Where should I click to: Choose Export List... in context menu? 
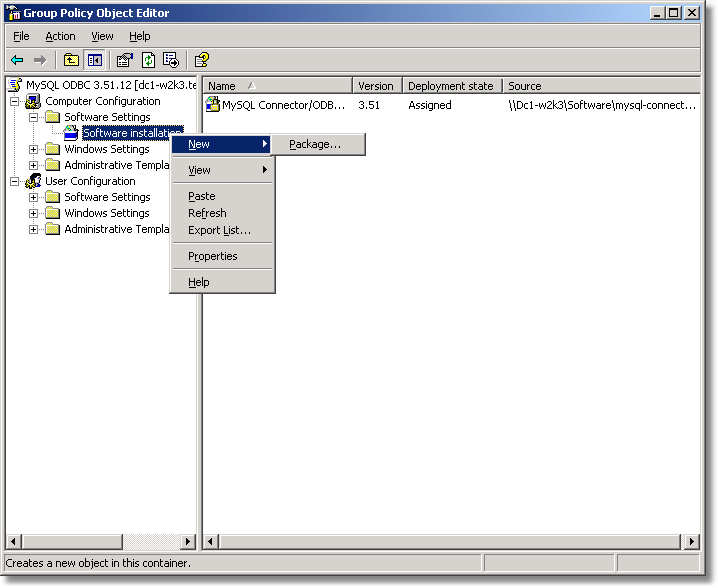[222, 230]
